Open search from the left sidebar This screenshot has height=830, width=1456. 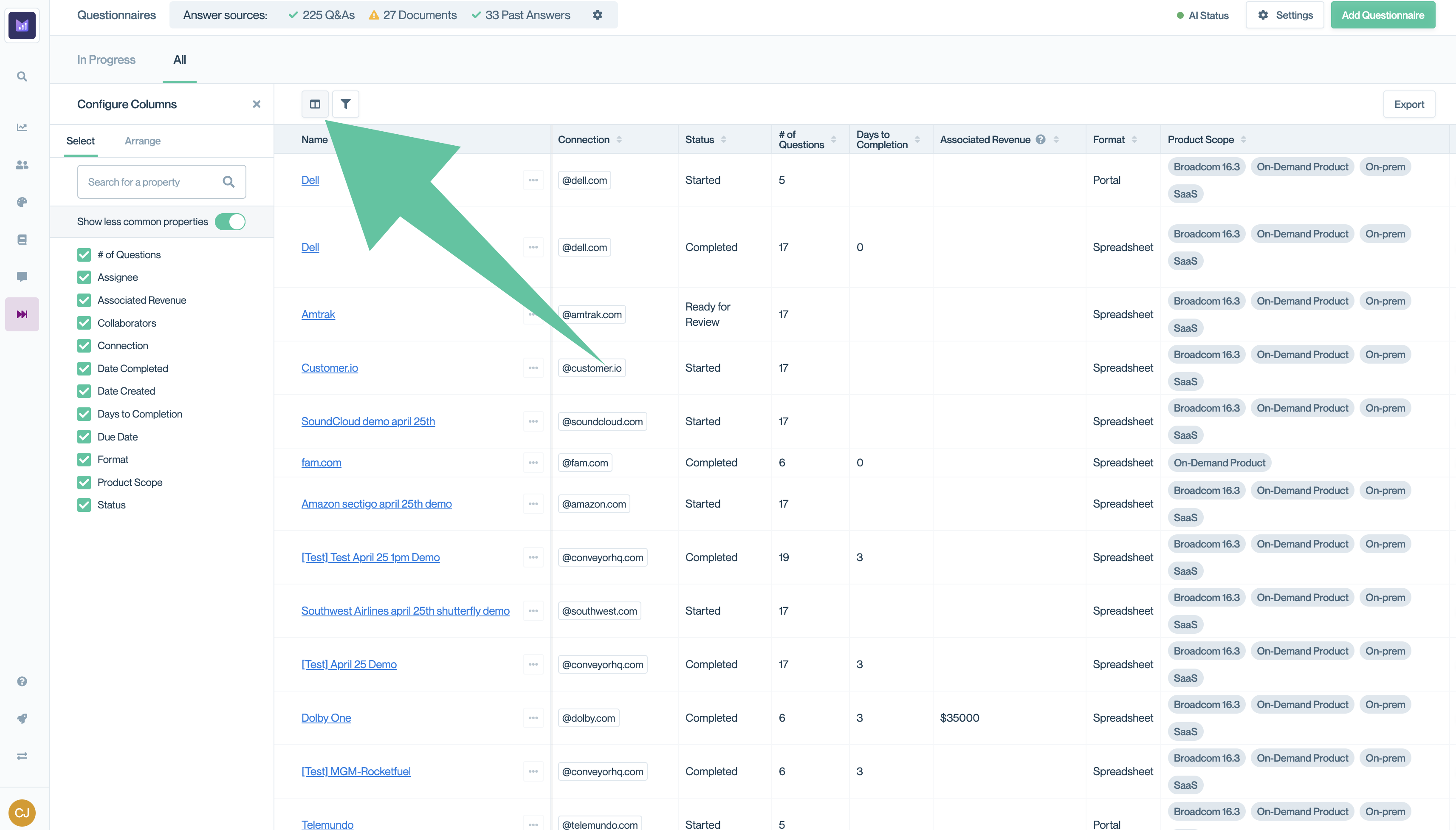22,76
